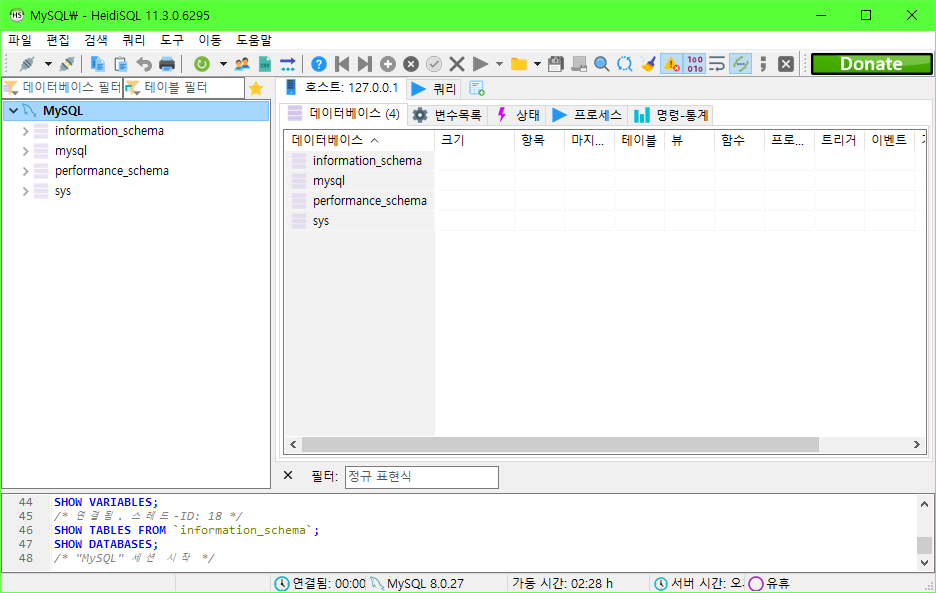This screenshot has height=593, width=936.
Task: Click the semicolon toolbar icon
Action: click(x=763, y=64)
